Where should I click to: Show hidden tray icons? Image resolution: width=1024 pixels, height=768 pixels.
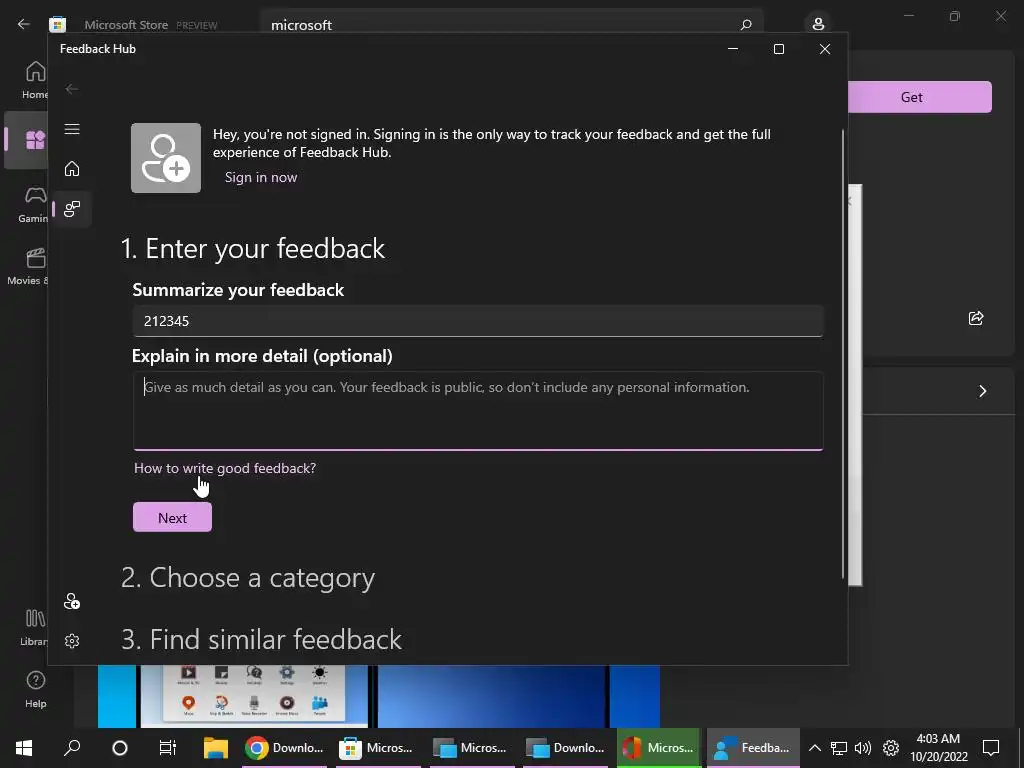click(814, 748)
